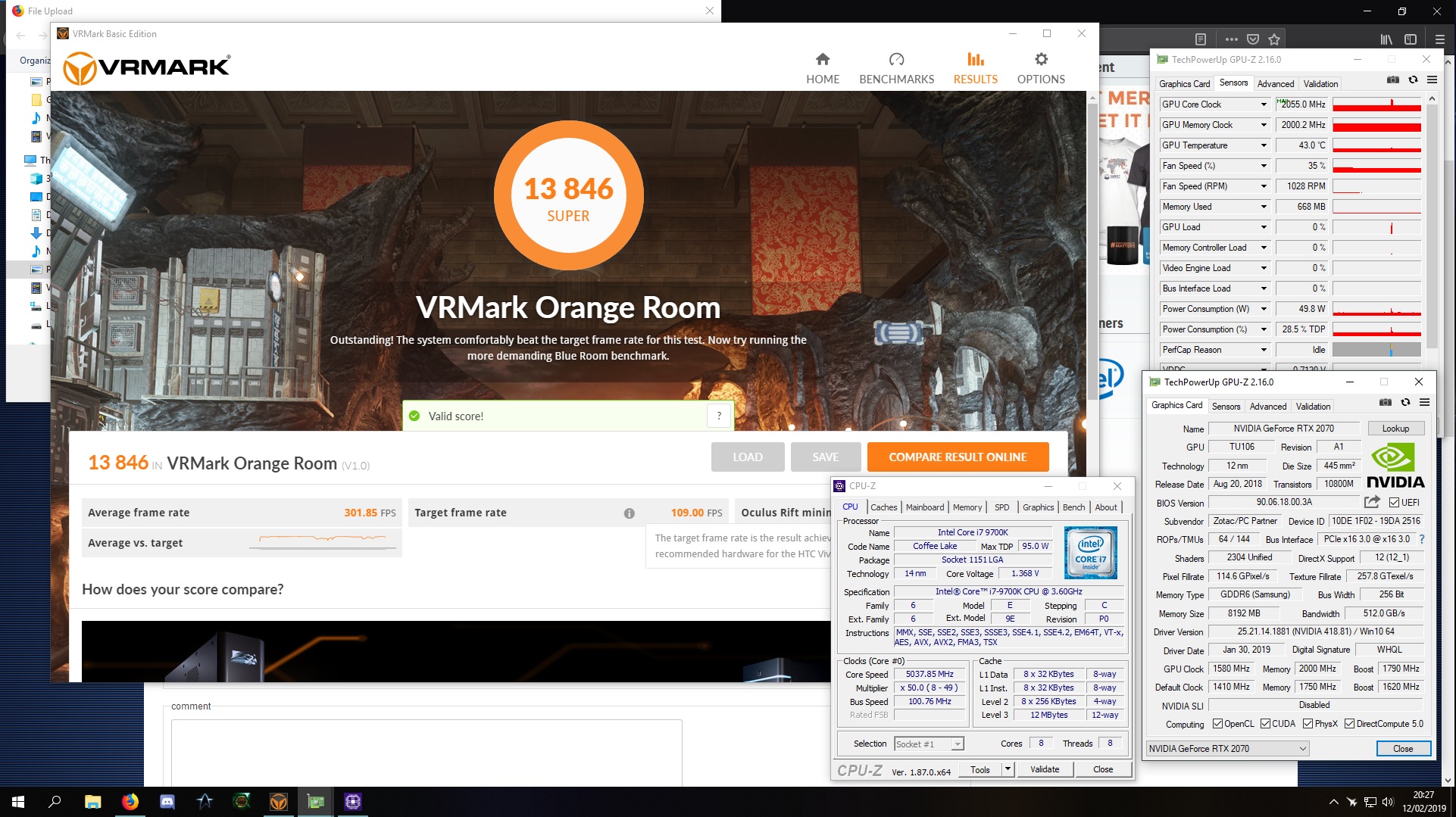Click the VRMark logo
Image resolution: width=1456 pixels, height=817 pixels.
point(146,68)
